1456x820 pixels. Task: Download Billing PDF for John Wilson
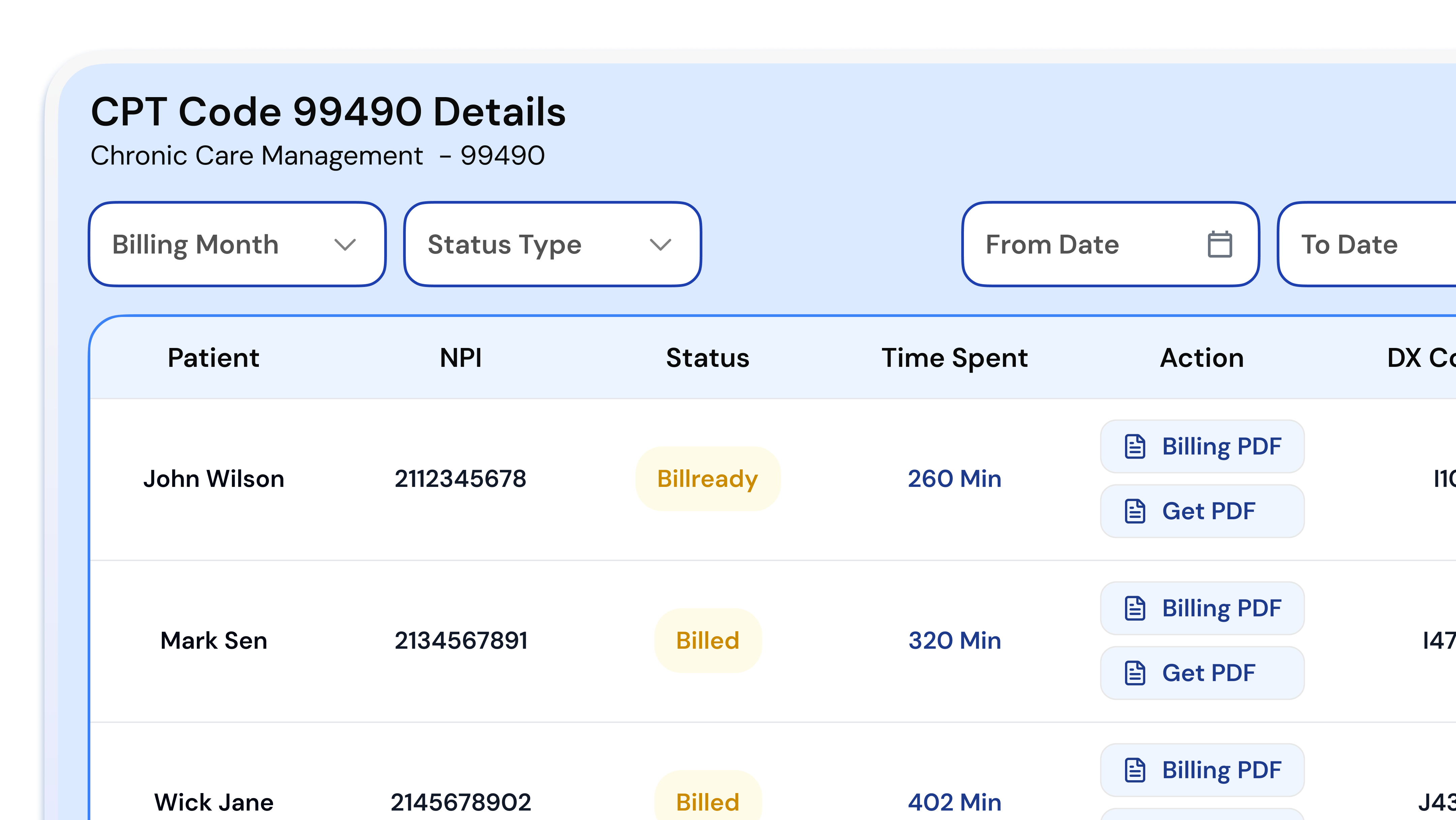coord(1202,446)
